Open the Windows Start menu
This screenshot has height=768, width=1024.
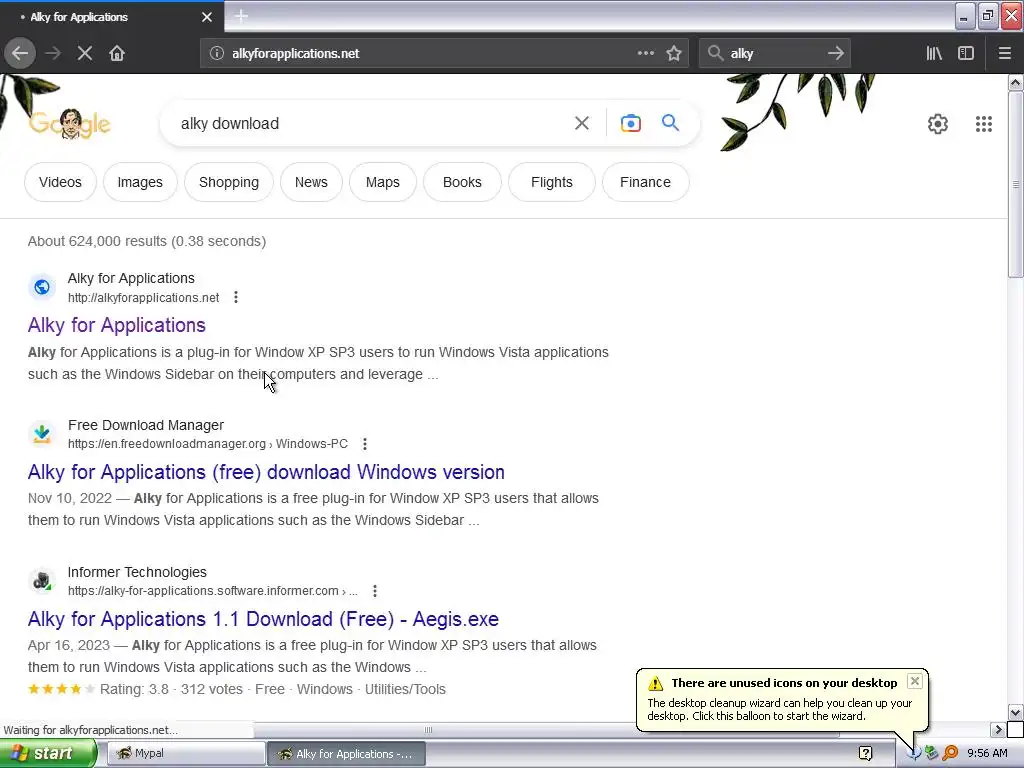tap(48, 754)
